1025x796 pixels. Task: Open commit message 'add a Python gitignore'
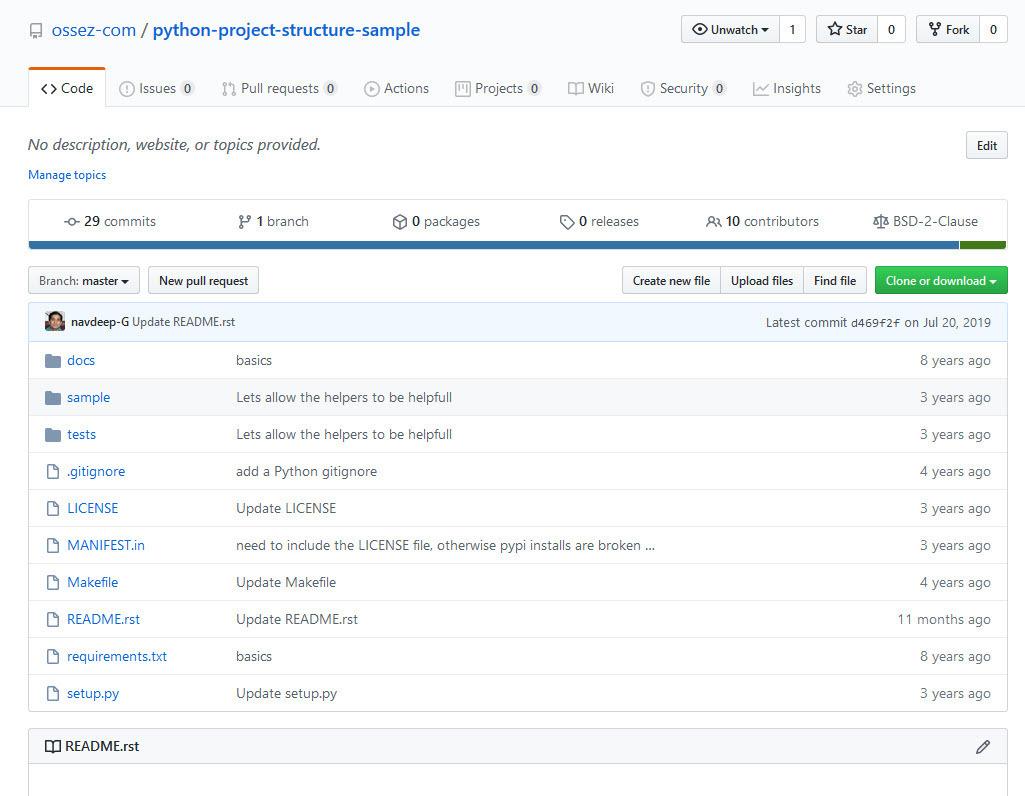pos(307,472)
